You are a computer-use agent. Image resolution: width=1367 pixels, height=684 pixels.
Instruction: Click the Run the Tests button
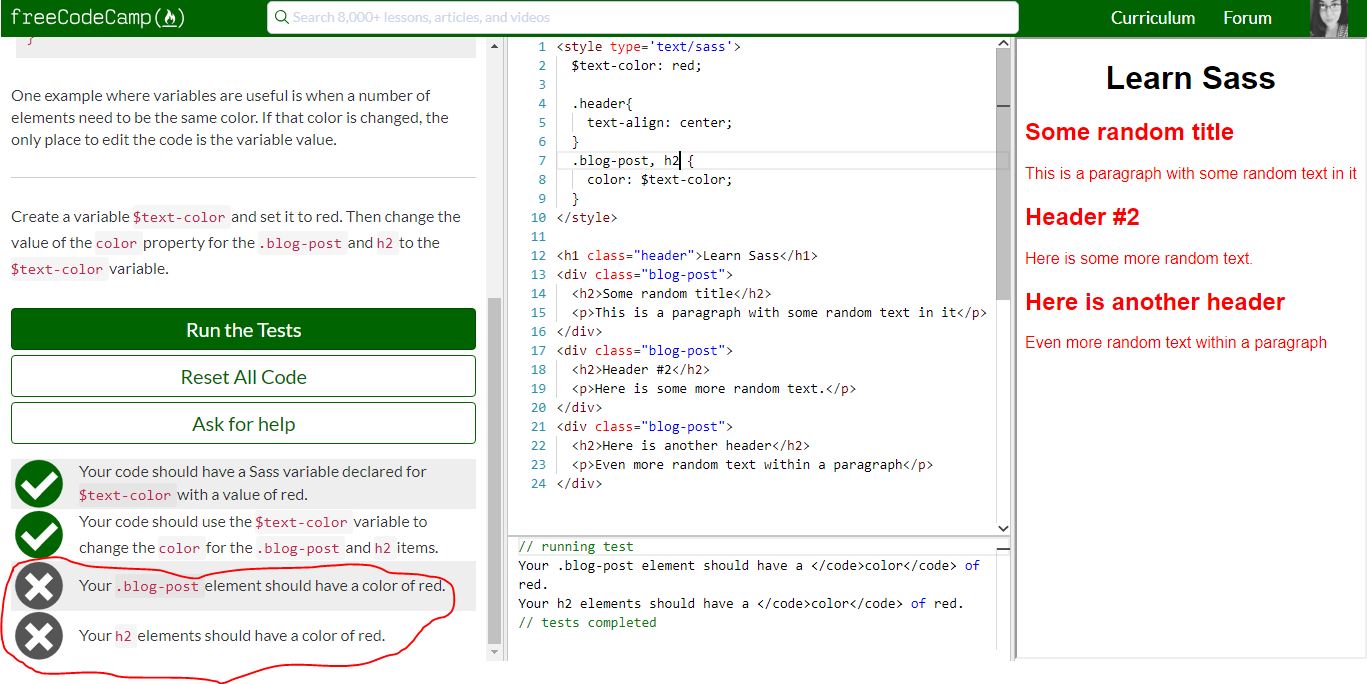[243, 329]
